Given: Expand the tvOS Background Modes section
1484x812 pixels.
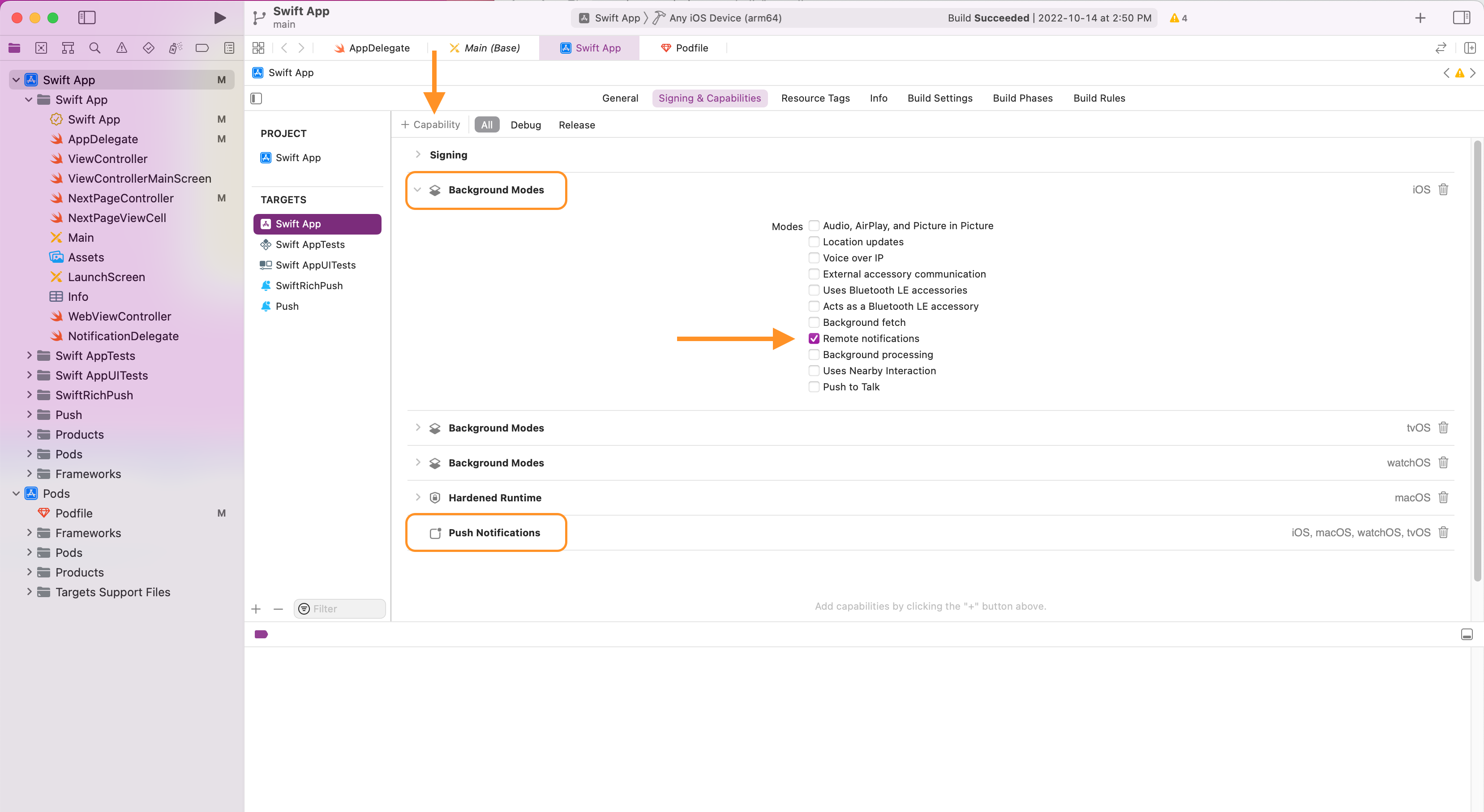Looking at the screenshot, I should coord(418,427).
